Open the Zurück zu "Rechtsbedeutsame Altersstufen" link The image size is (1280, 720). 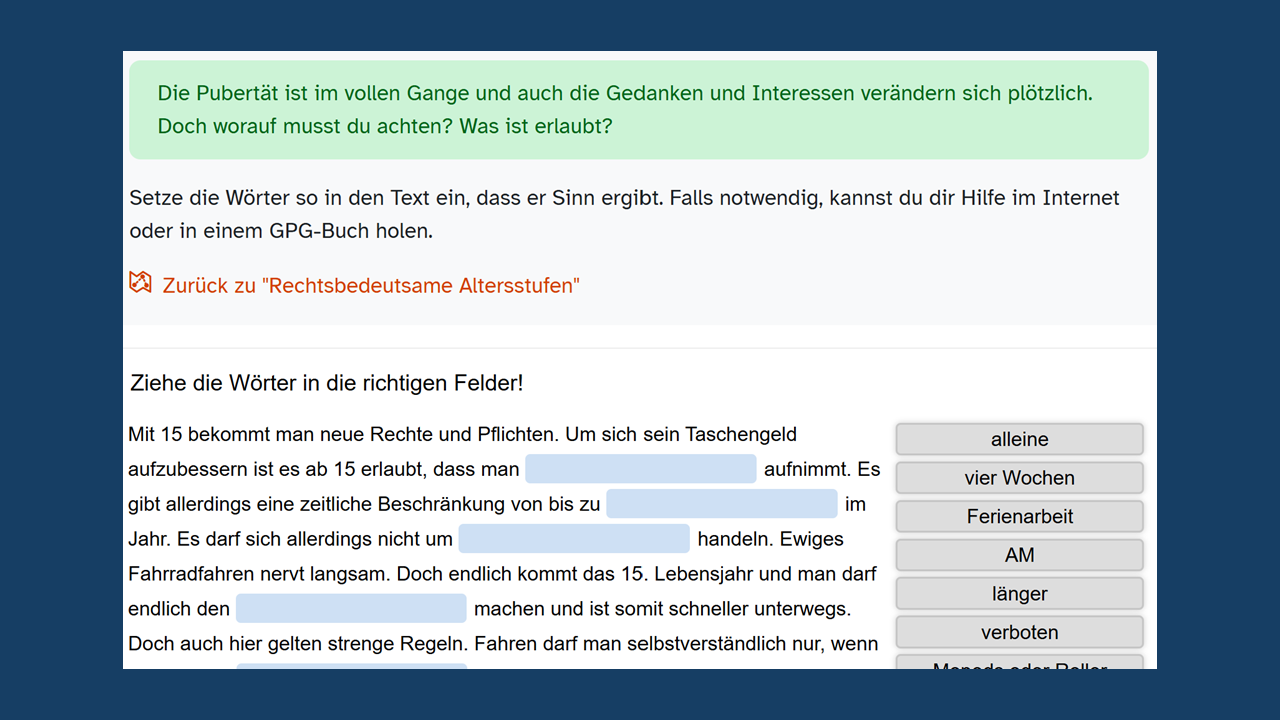pyautogui.click(x=371, y=286)
